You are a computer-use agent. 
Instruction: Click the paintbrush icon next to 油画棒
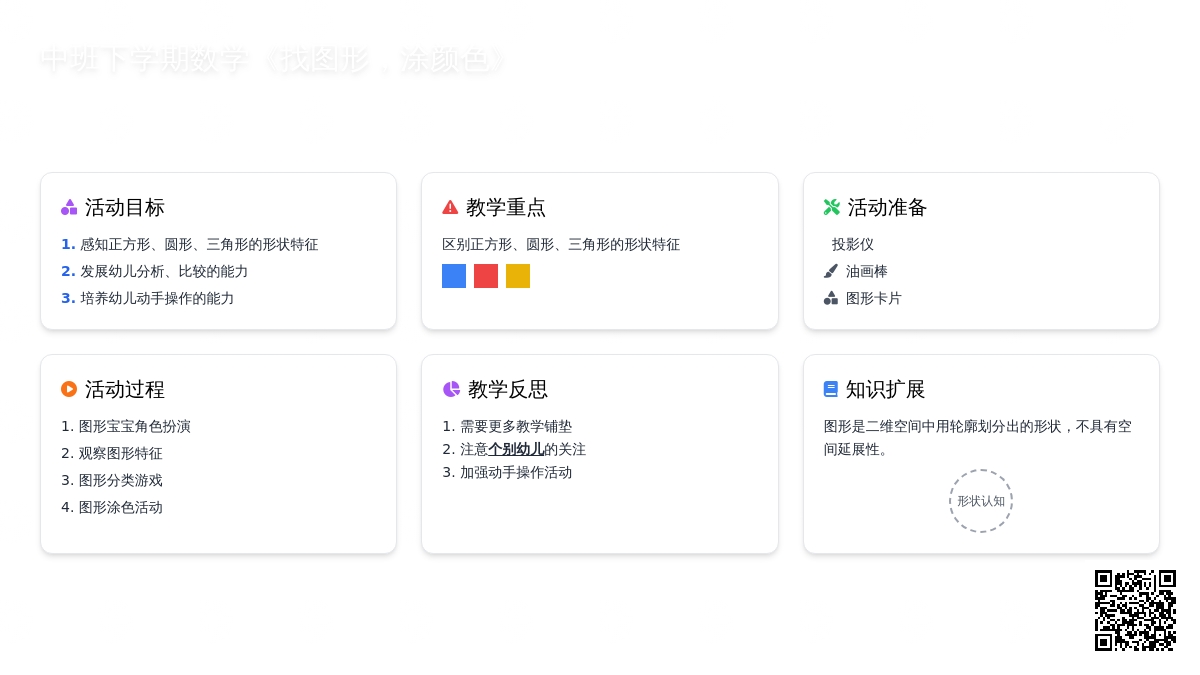pyautogui.click(x=831, y=271)
